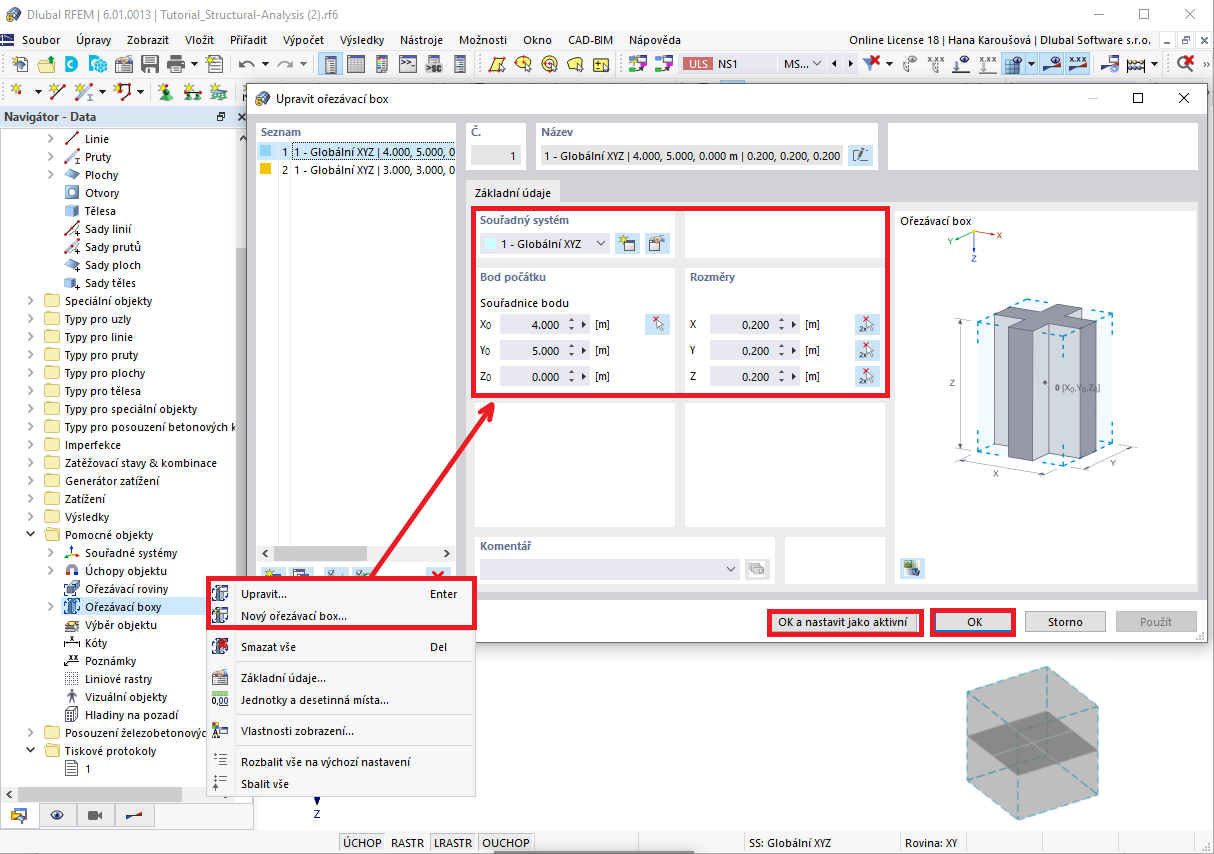Open the Navigator views camera tab
1214x854 pixels.
[95, 815]
